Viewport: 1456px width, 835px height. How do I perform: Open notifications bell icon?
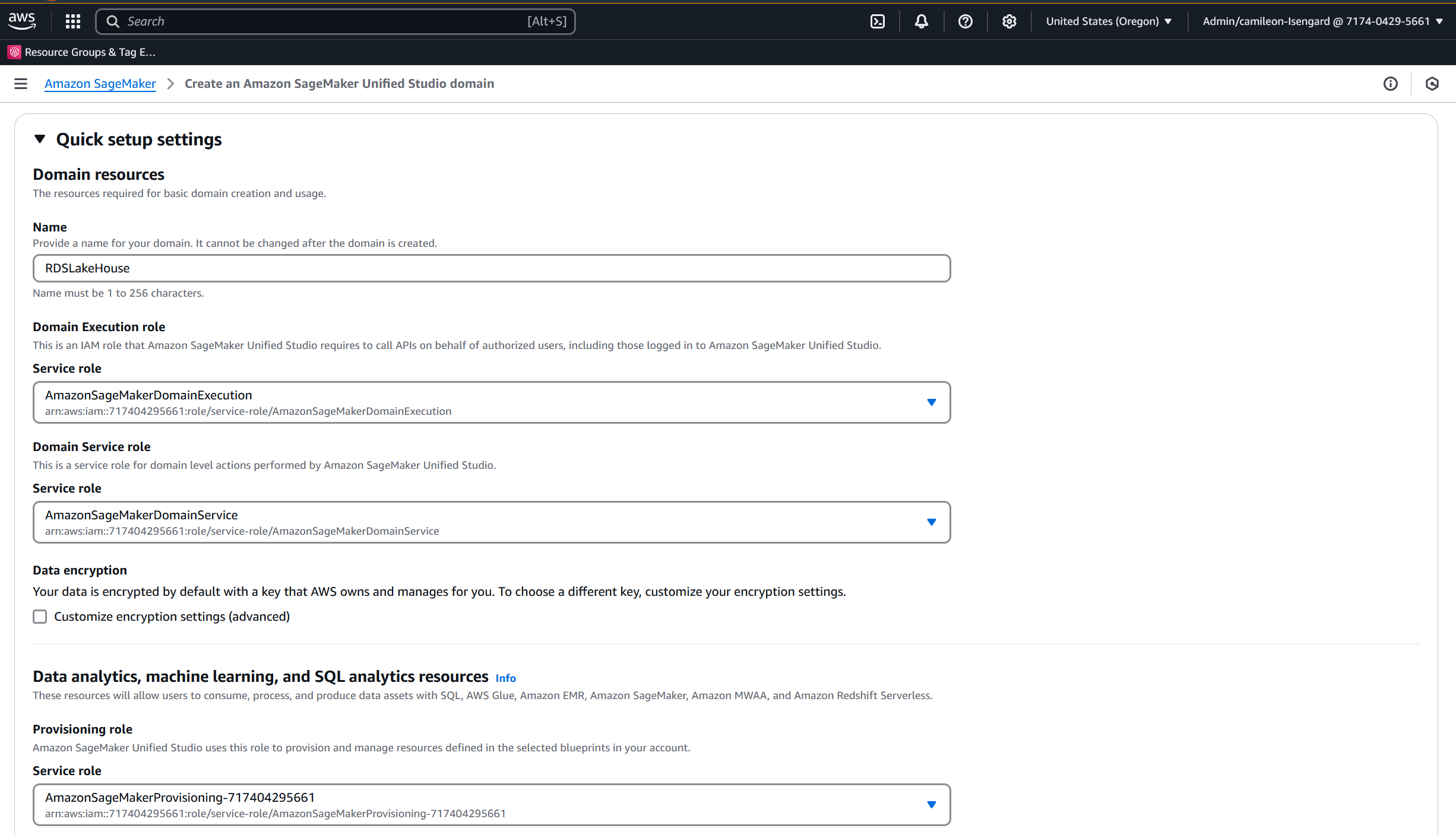(921, 21)
